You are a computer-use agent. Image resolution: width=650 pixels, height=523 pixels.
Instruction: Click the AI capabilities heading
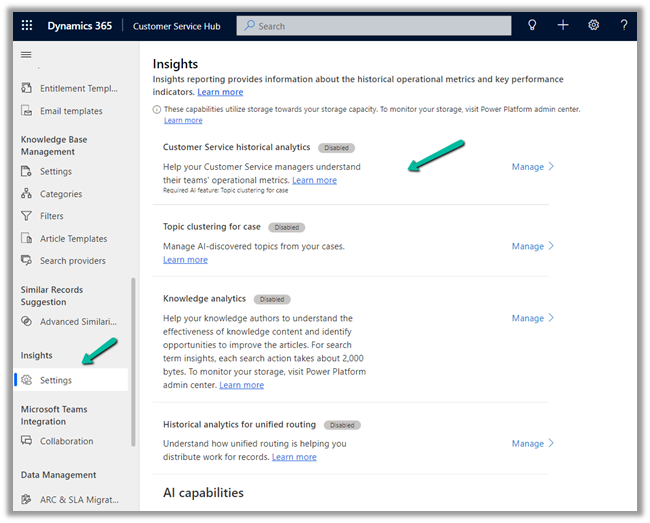pyautogui.click(x=203, y=493)
